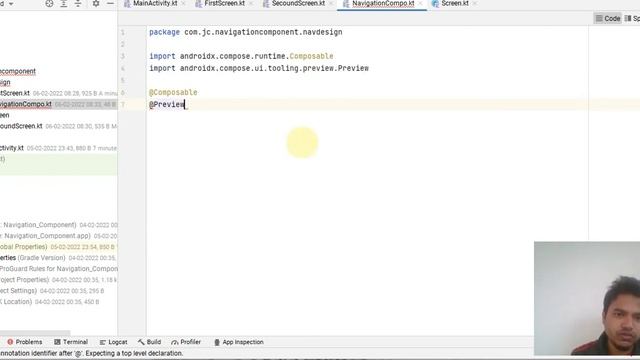The width and height of the screenshot is (640, 360).
Task: Select FirstScreen.kt in project tree
Action: (58, 93)
